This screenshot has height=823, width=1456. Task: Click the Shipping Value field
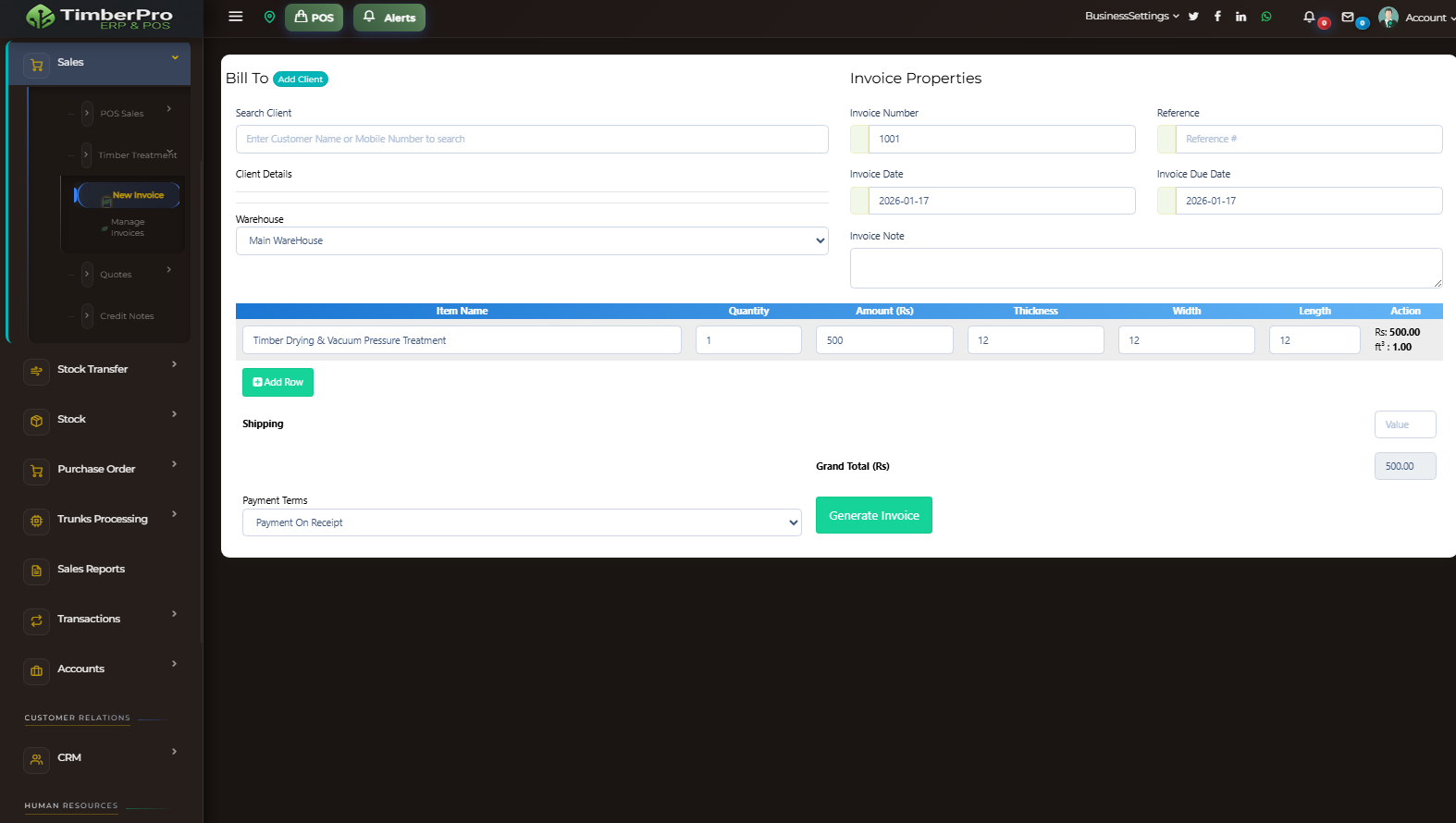(x=1405, y=424)
